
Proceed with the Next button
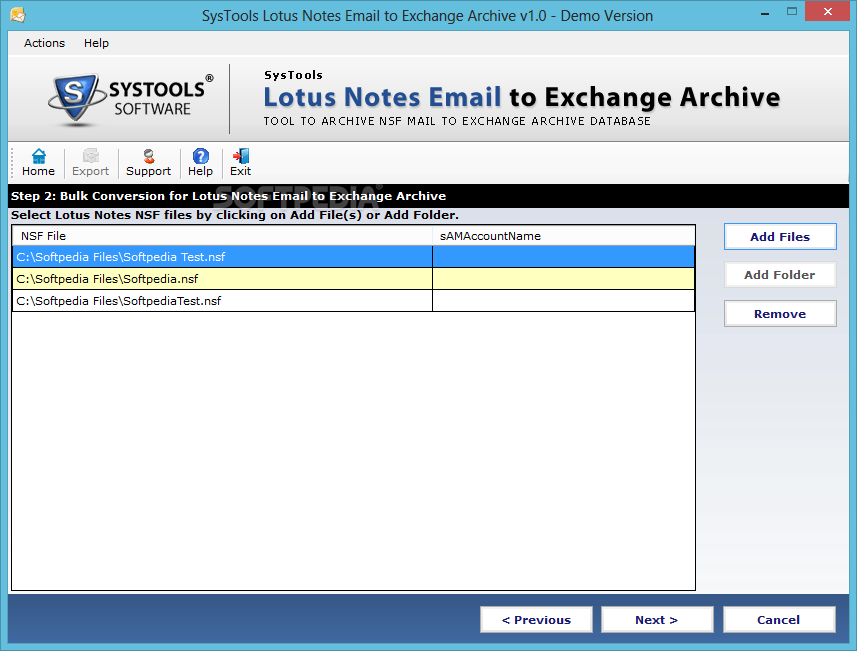click(x=657, y=620)
